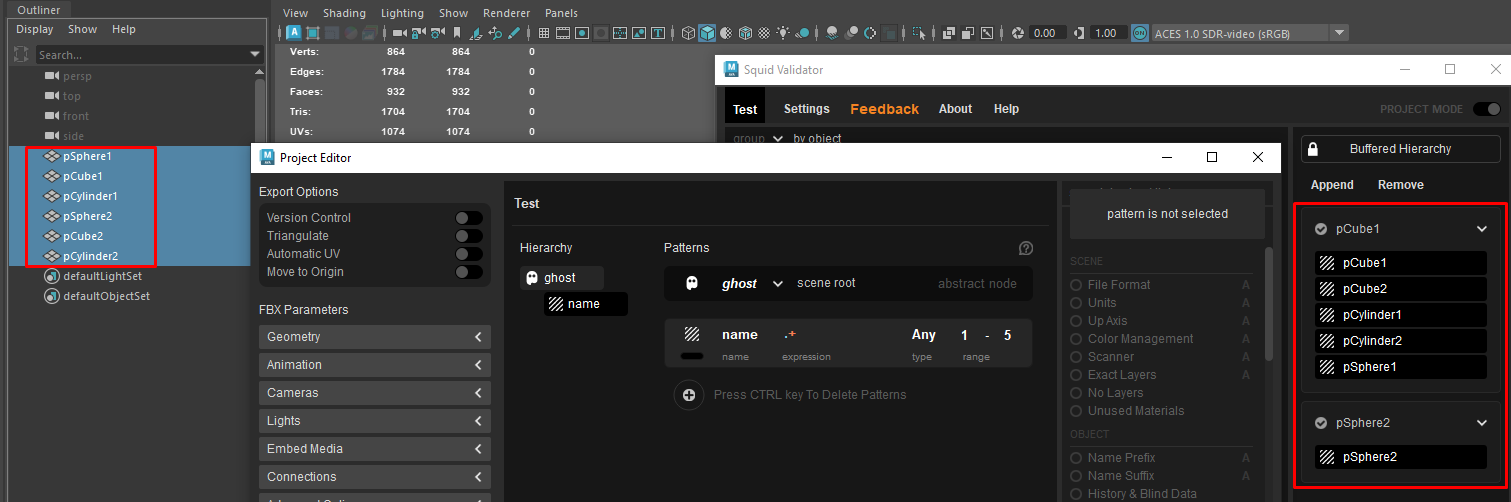This screenshot has width=1511, height=502.
Task: Toggle the Use Default Material icon
Action: coord(726,33)
